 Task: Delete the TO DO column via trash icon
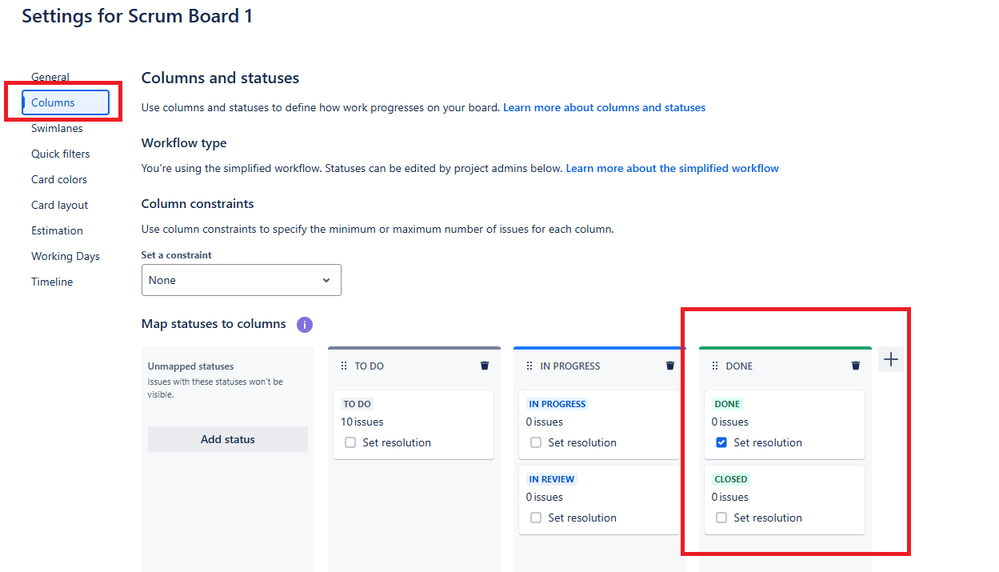pos(484,366)
